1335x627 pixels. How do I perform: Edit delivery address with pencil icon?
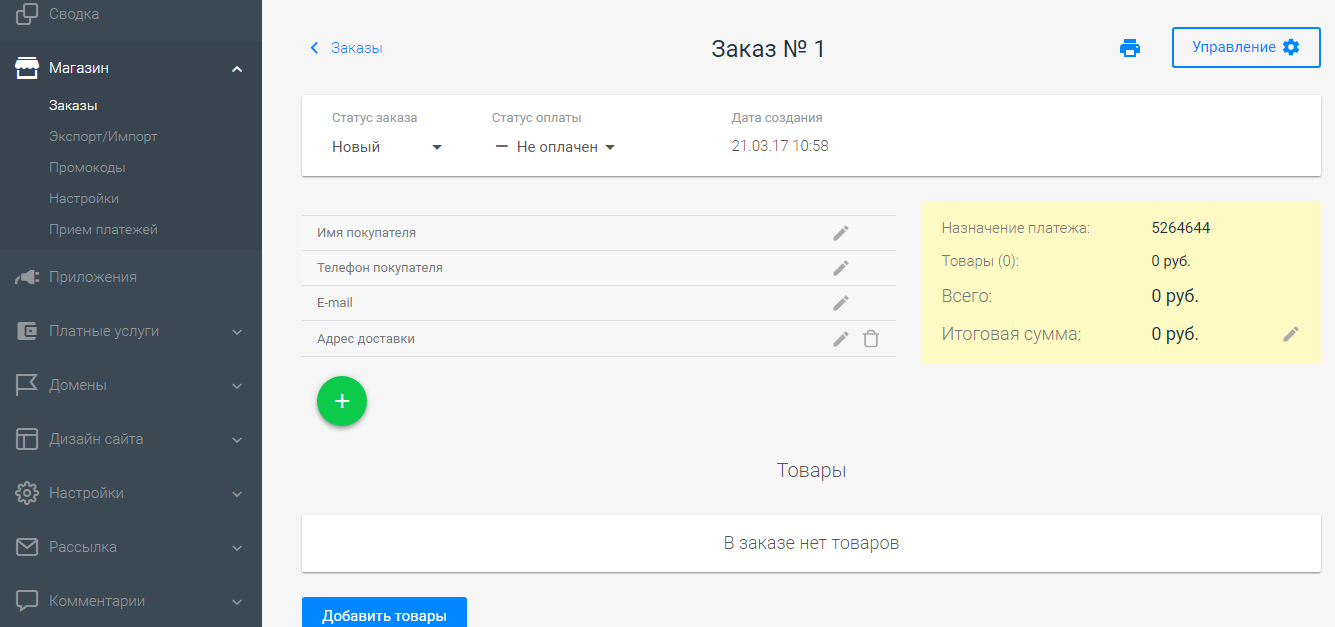click(x=841, y=339)
